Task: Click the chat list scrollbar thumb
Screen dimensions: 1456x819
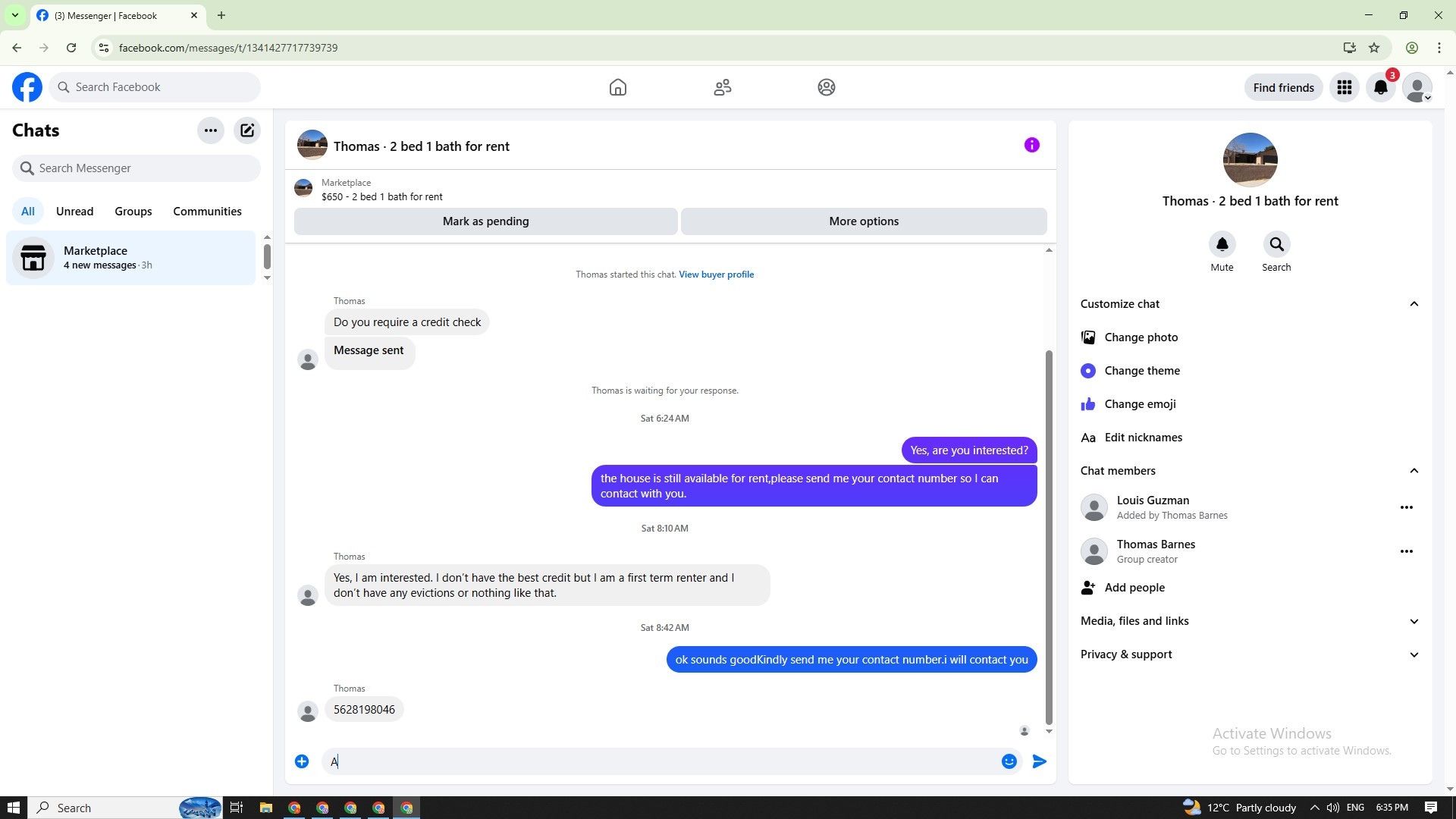Action: click(267, 256)
